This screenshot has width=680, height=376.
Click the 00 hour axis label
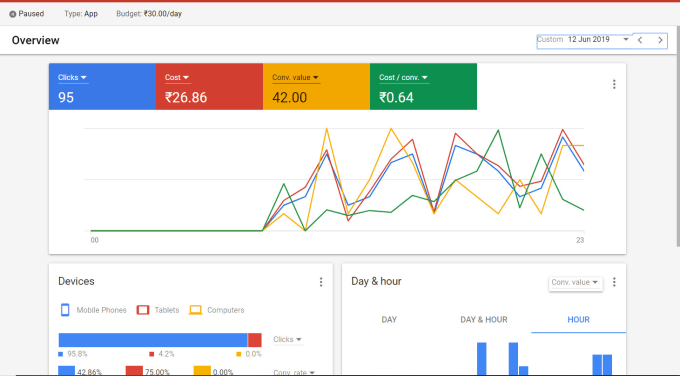[x=95, y=240]
